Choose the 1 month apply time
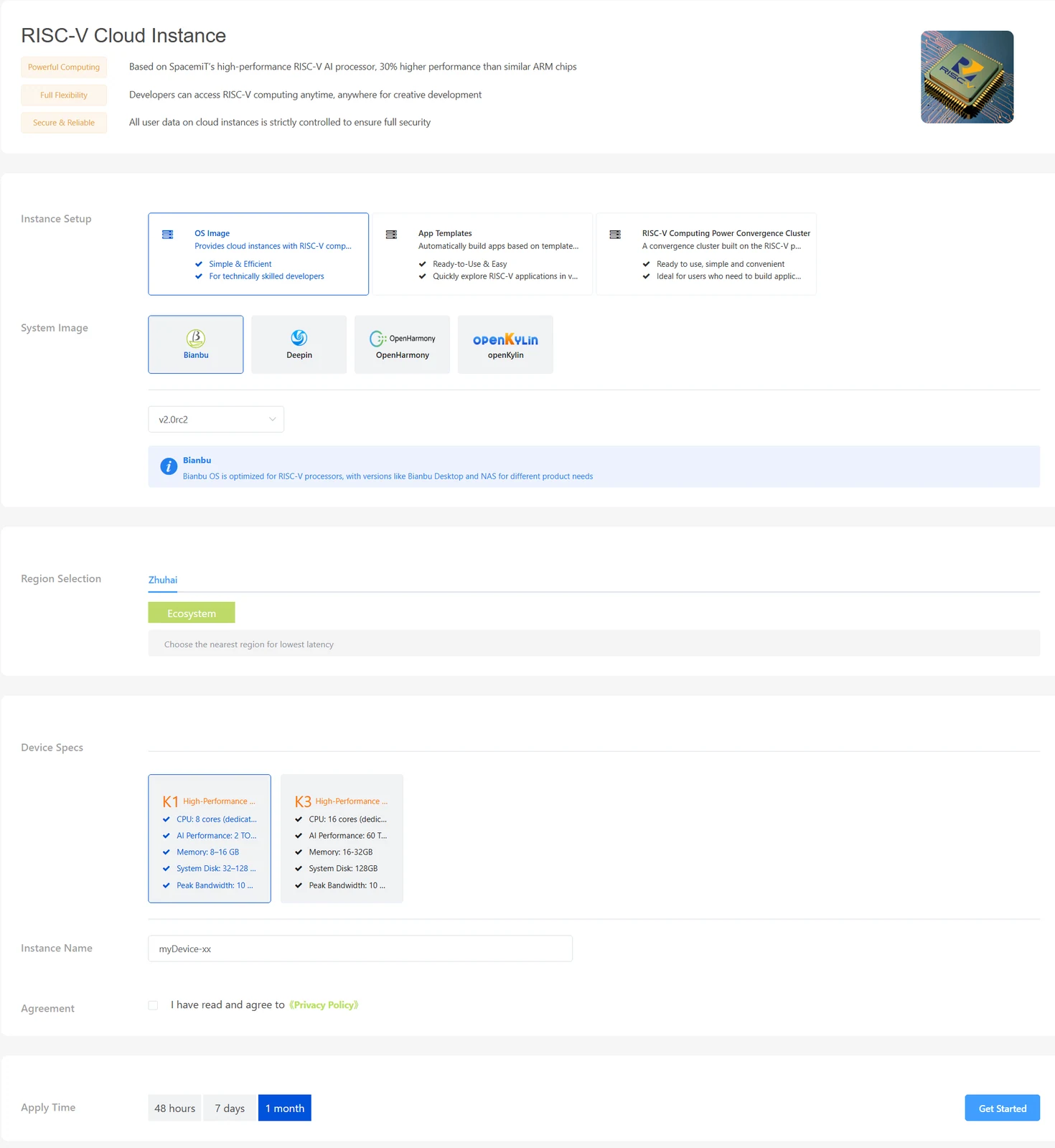1055x1148 pixels. click(x=285, y=1108)
